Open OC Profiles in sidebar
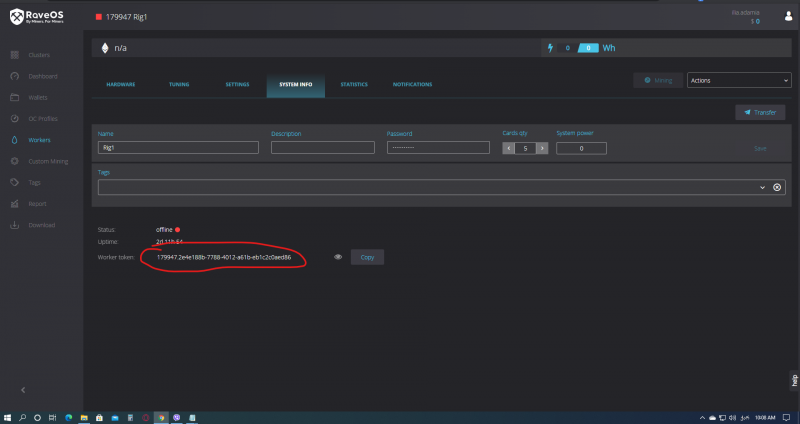This screenshot has width=800, height=424. click(x=40, y=118)
